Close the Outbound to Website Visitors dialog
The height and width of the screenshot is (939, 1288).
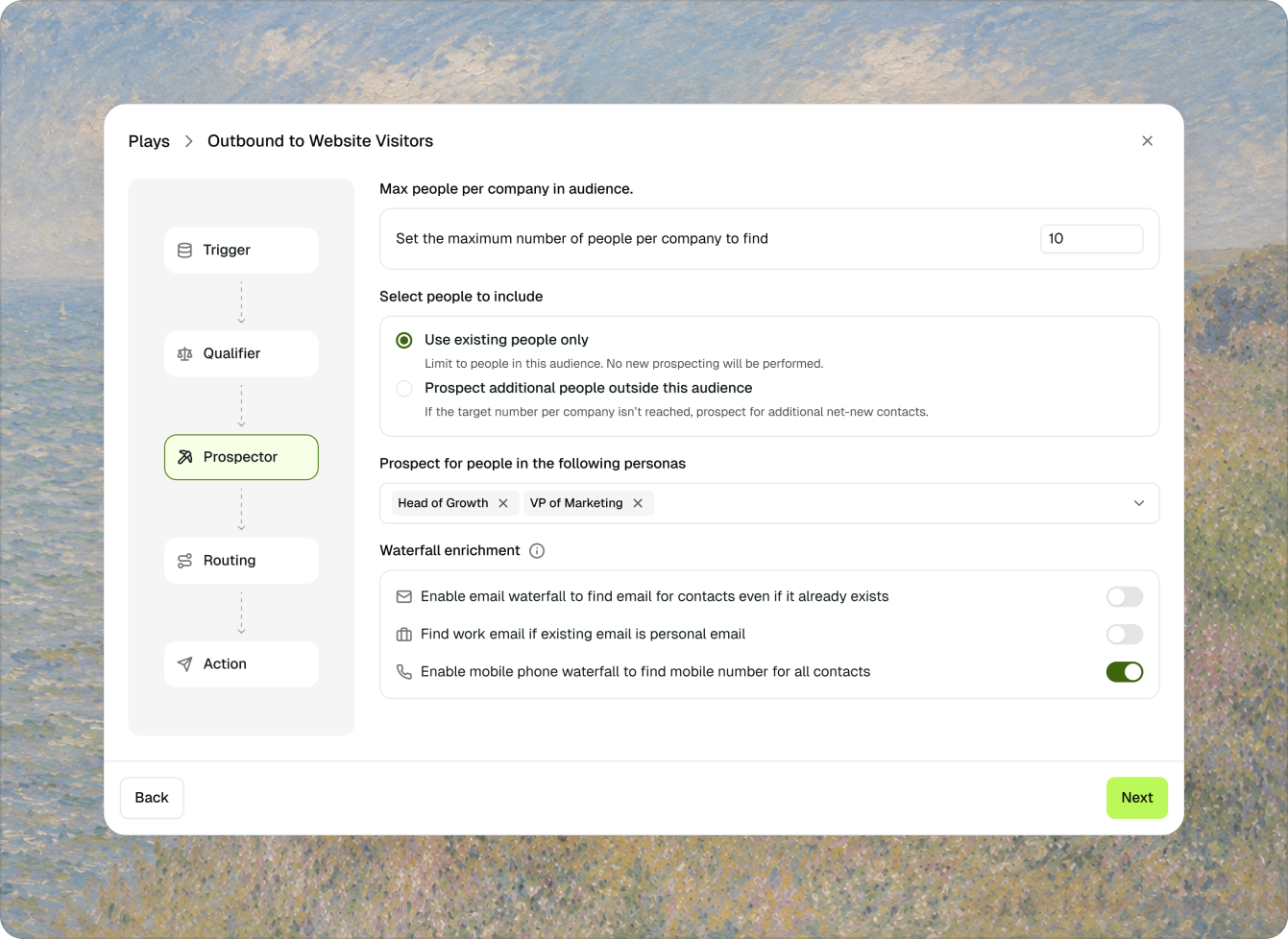[x=1147, y=141]
